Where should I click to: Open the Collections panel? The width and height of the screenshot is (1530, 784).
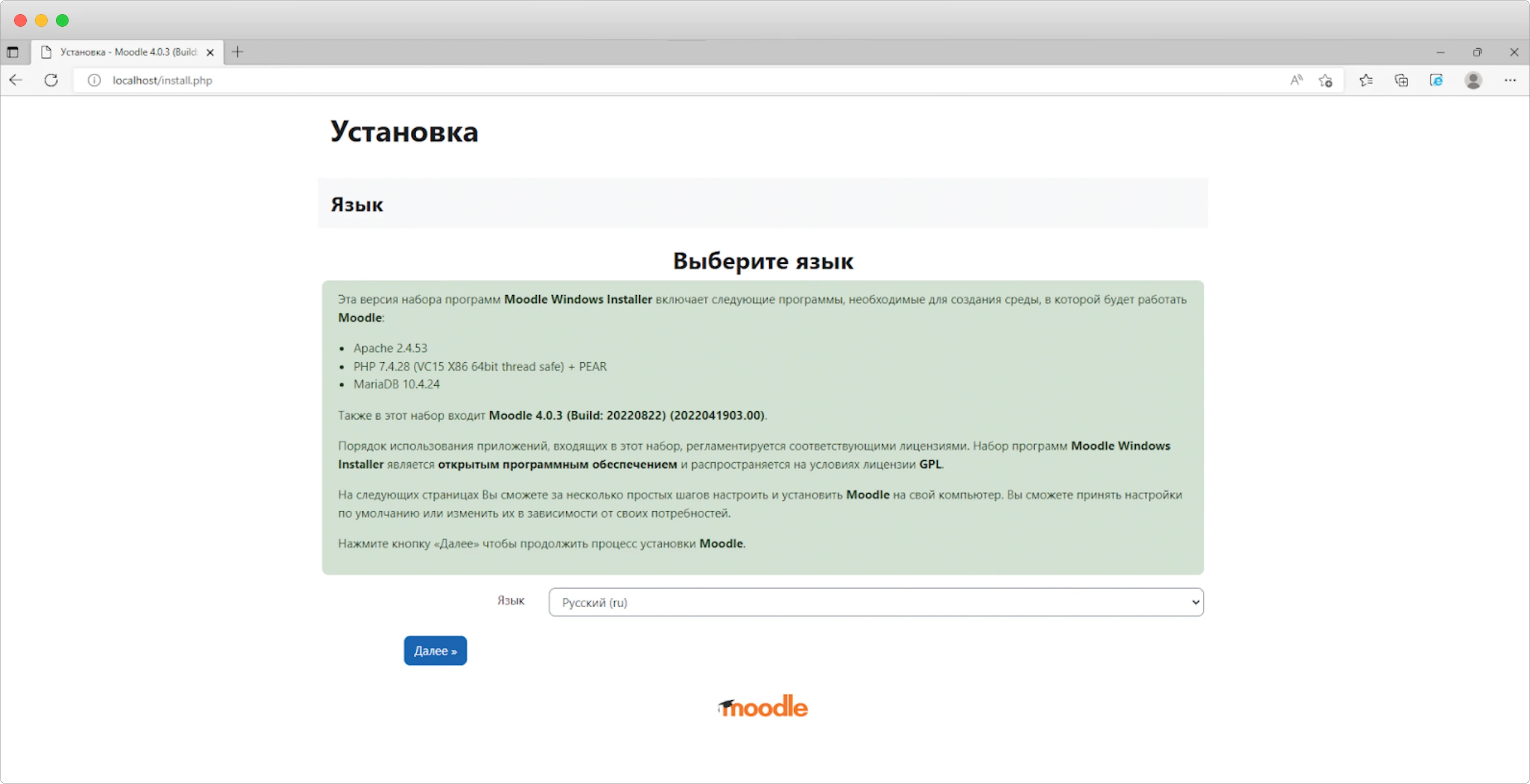pos(1402,80)
